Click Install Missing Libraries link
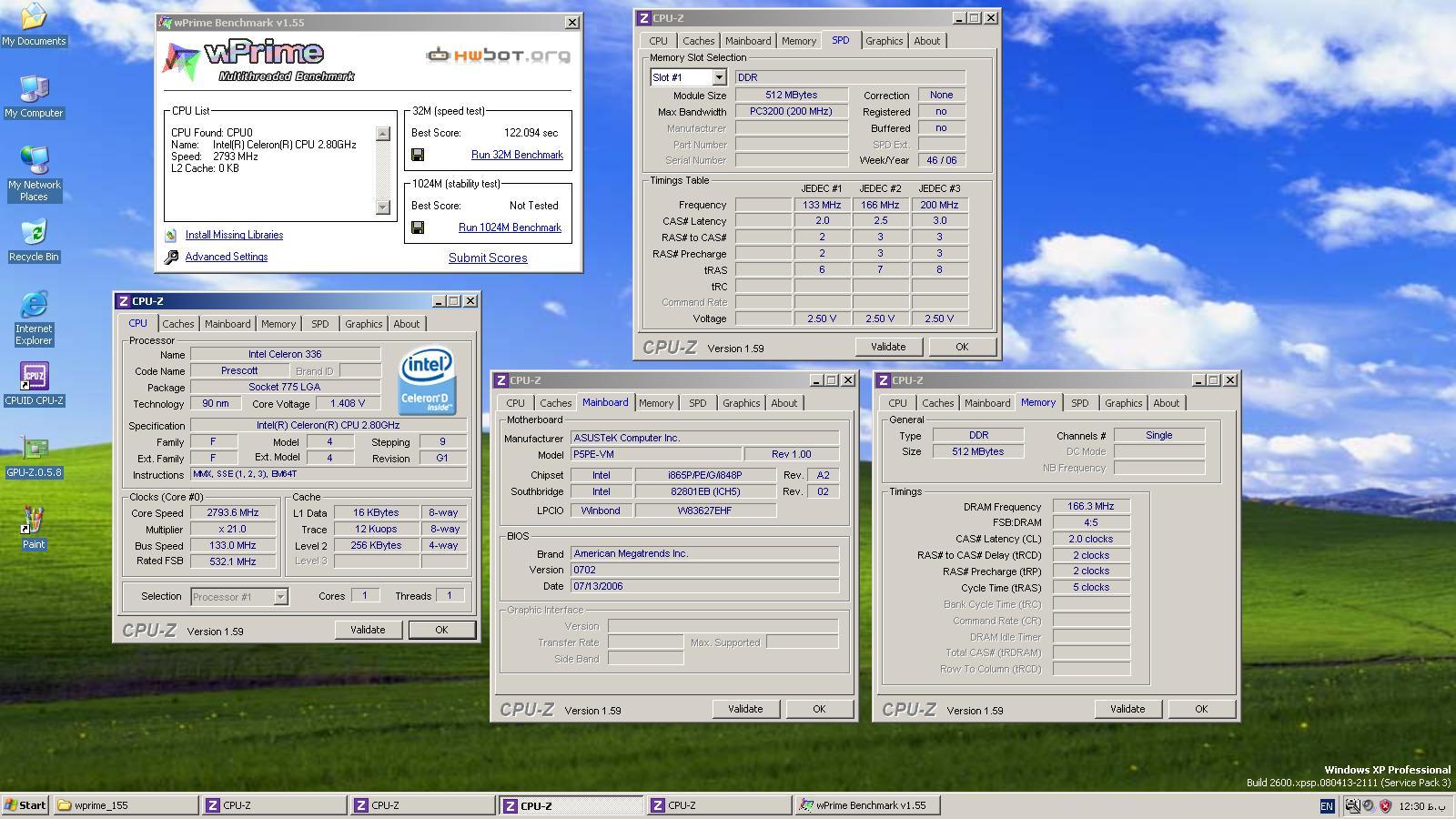Image resolution: width=1456 pixels, height=819 pixels. point(234,235)
